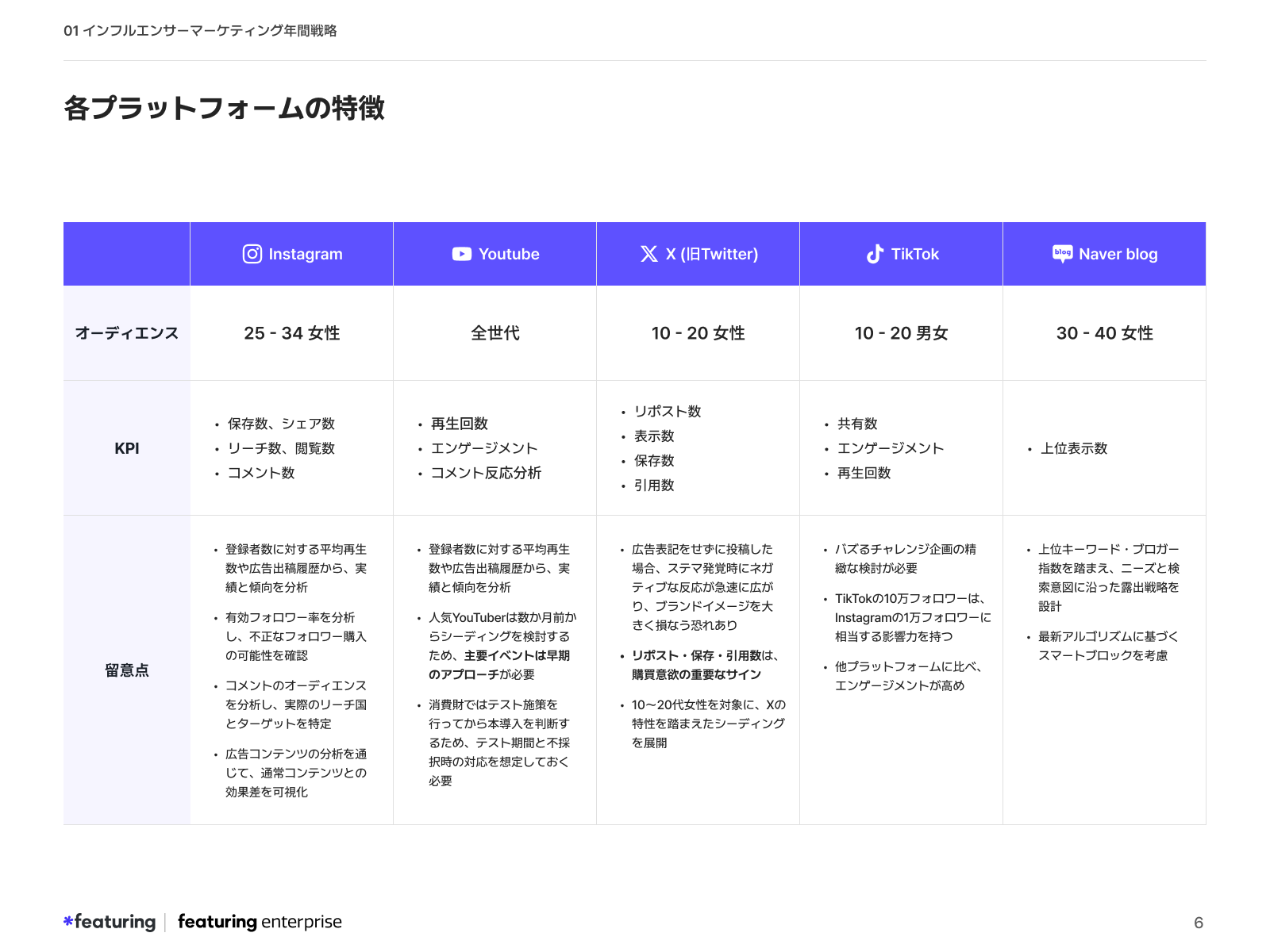Click the TikTok header label
The width and height of the screenshot is (1270, 952).
coord(914,254)
